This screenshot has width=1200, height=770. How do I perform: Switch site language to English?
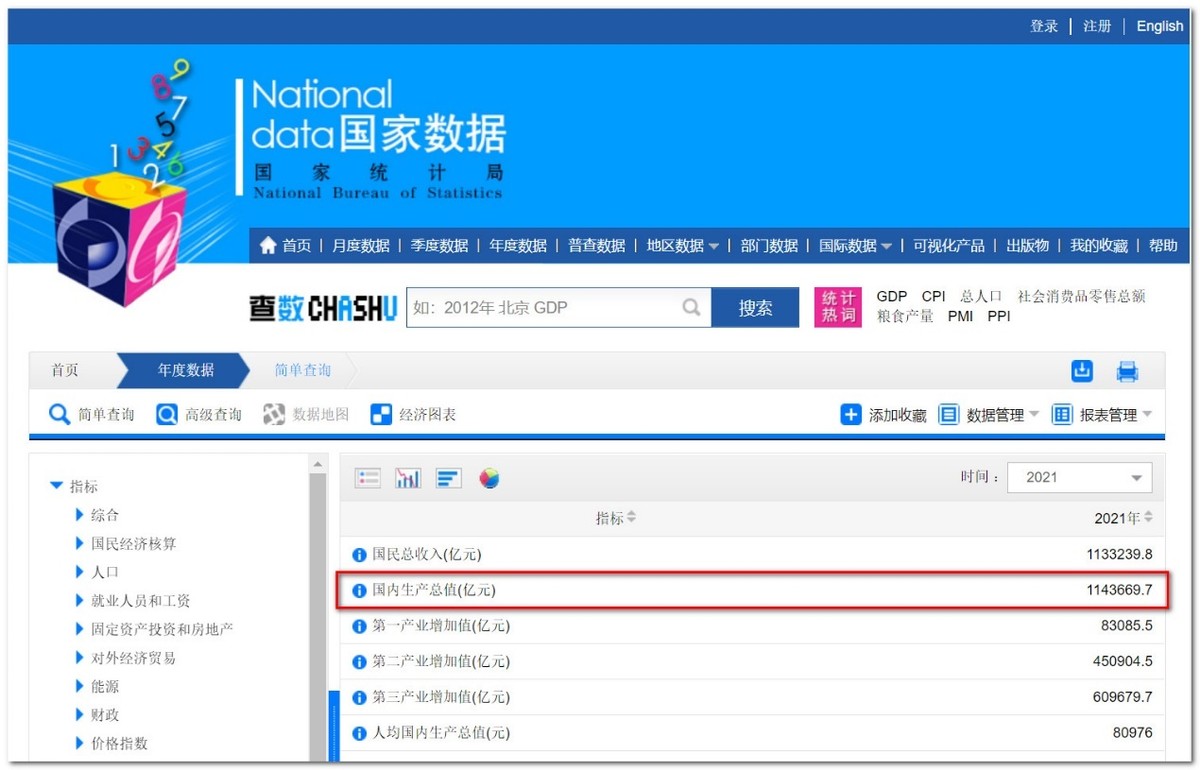coord(1158,26)
